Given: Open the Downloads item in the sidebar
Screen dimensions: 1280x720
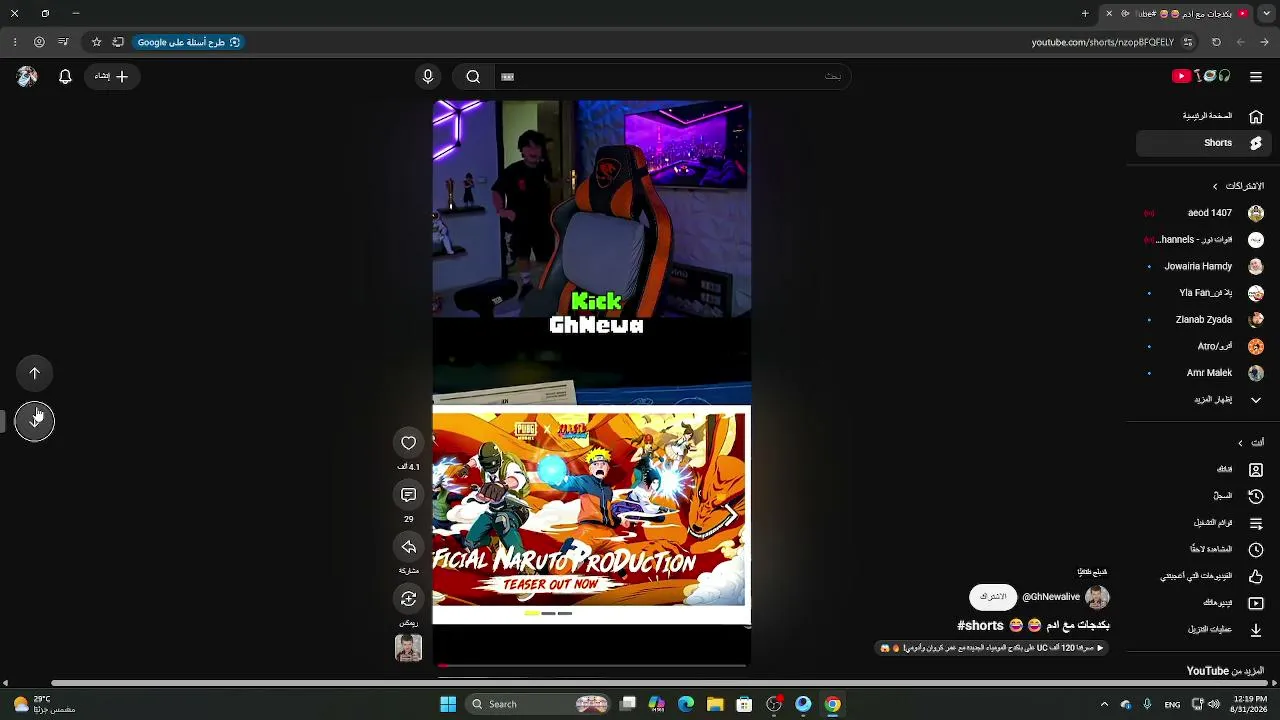Looking at the screenshot, I should click(x=1204, y=630).
